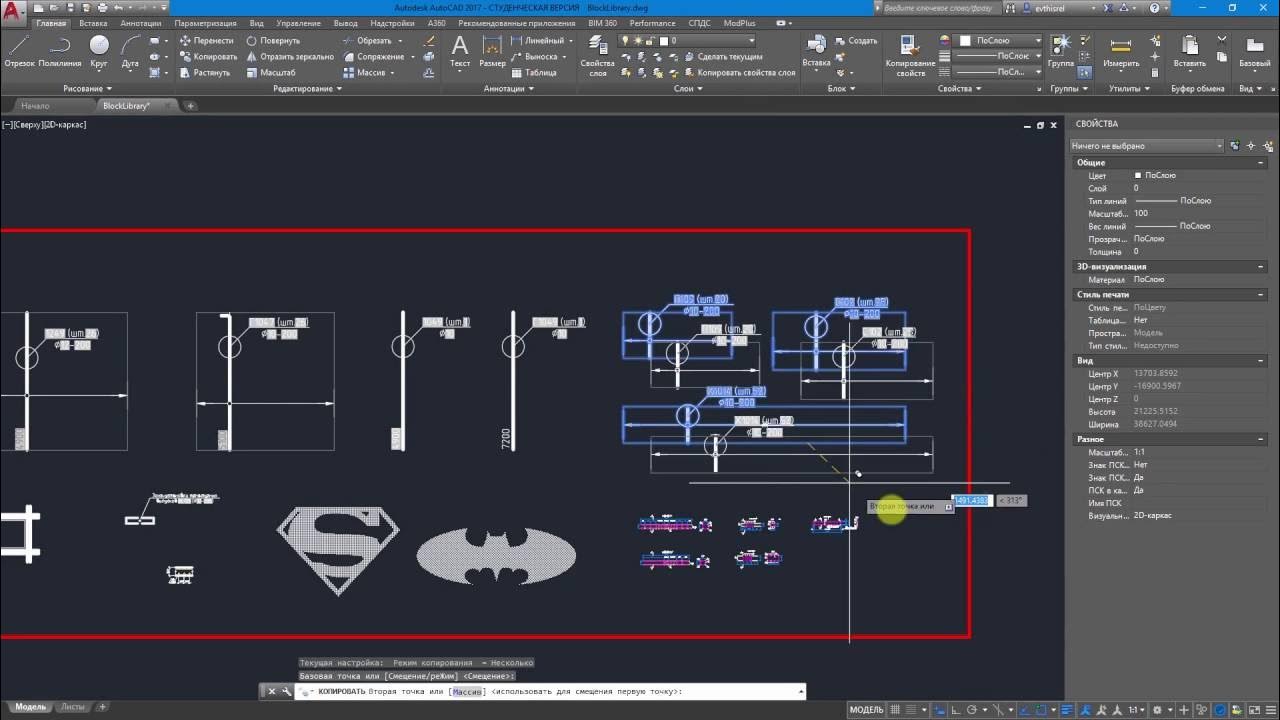
Task: Click the Повернуть rotate tool
Action: click(273, 41)
